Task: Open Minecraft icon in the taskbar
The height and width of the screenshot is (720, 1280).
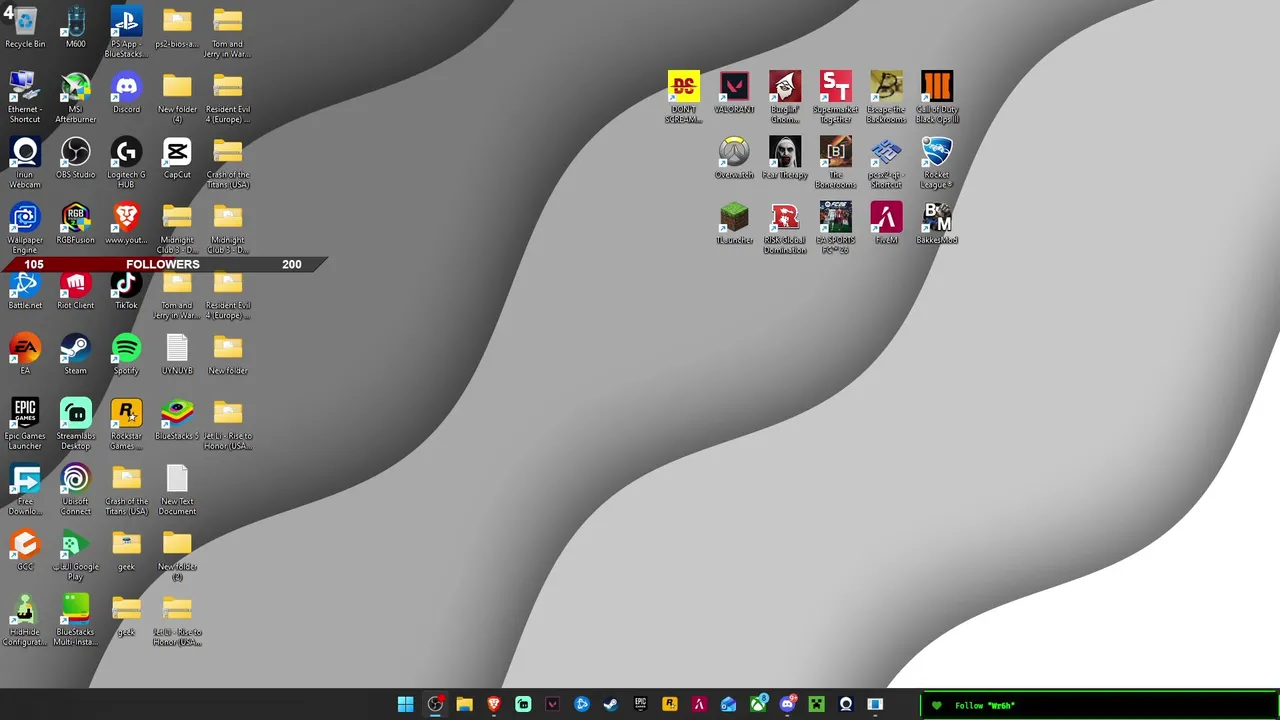Action: click(x=817, y=704)
